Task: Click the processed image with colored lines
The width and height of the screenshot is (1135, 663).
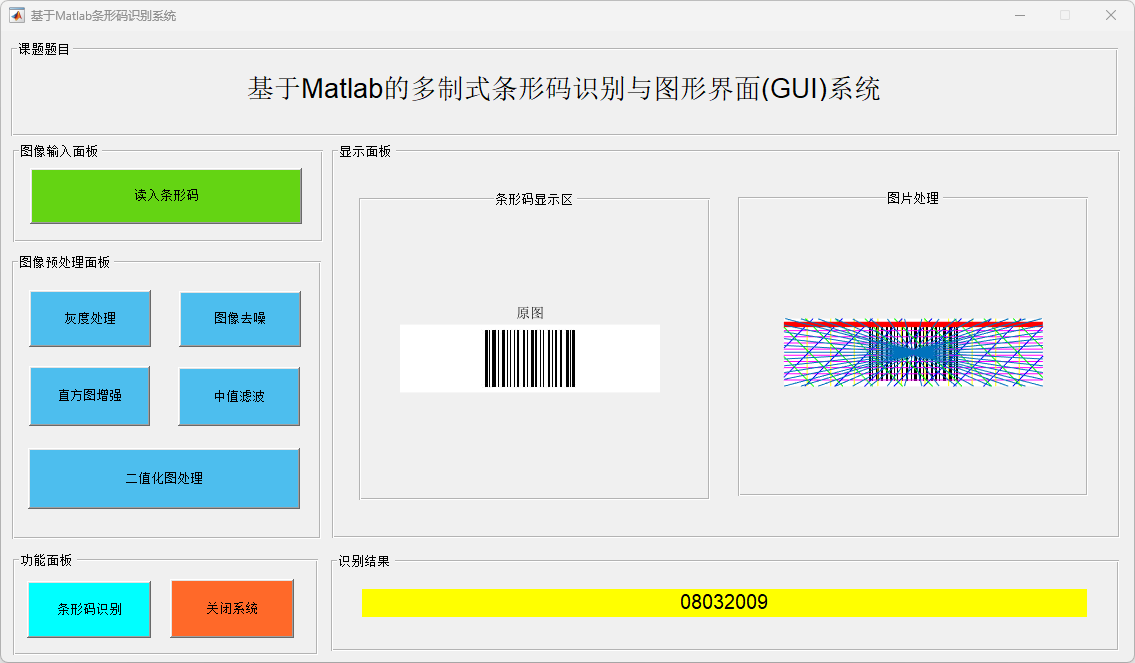Action: click(913, 353)
